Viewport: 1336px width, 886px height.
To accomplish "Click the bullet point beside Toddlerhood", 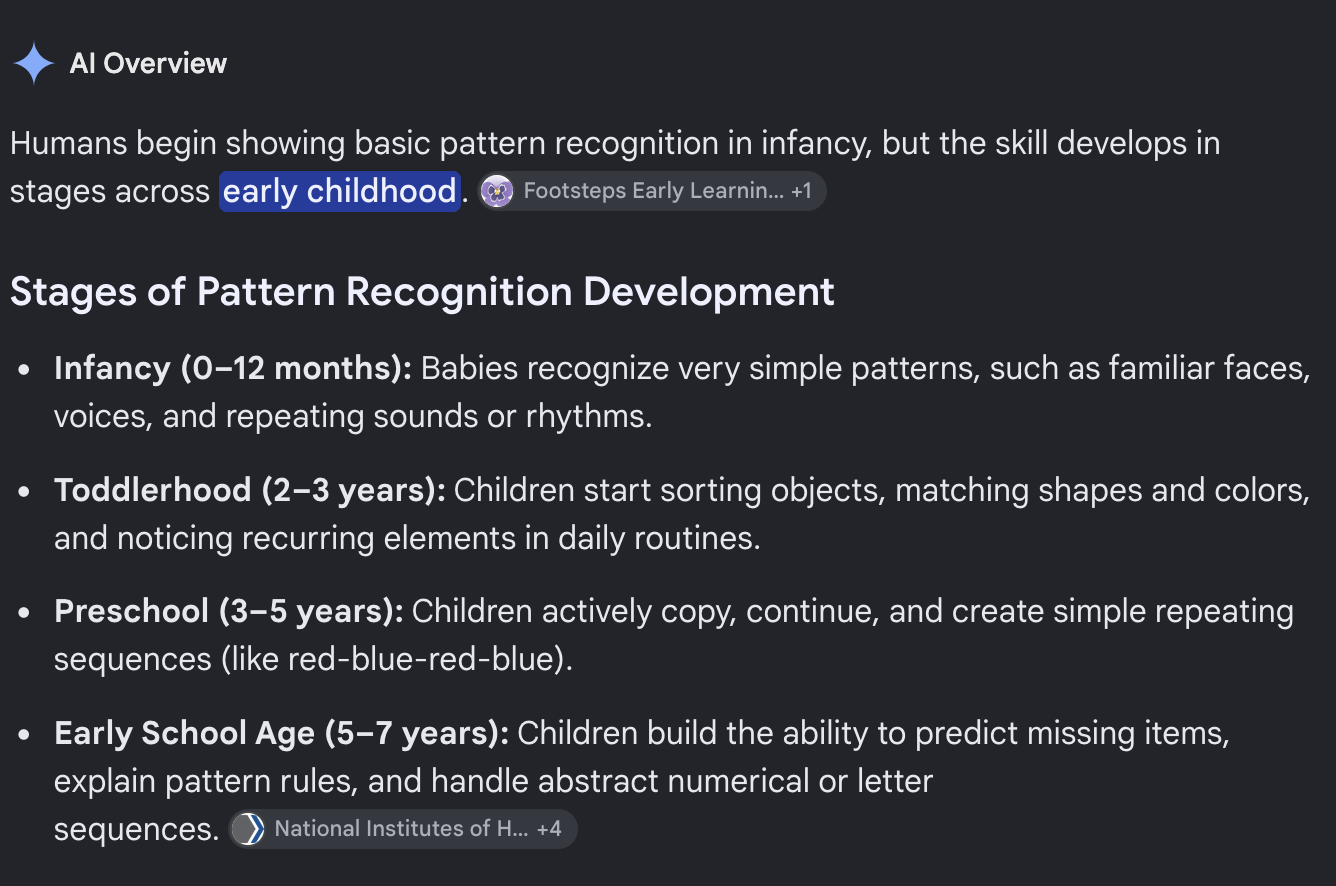I will 23,491.
